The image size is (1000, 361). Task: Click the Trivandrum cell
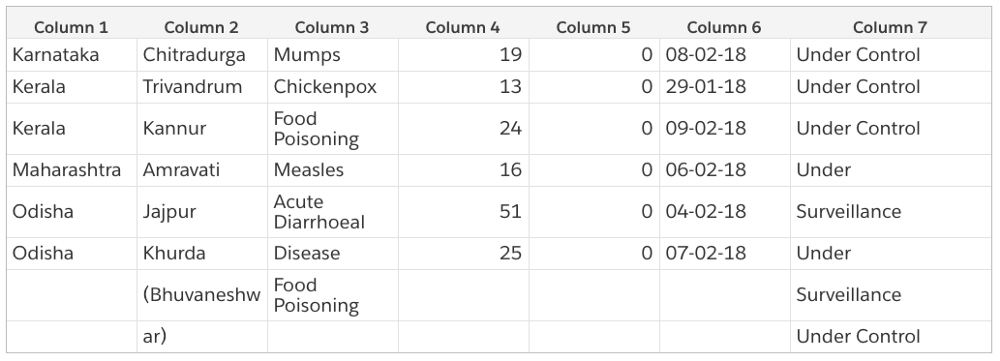click(202, 87)
